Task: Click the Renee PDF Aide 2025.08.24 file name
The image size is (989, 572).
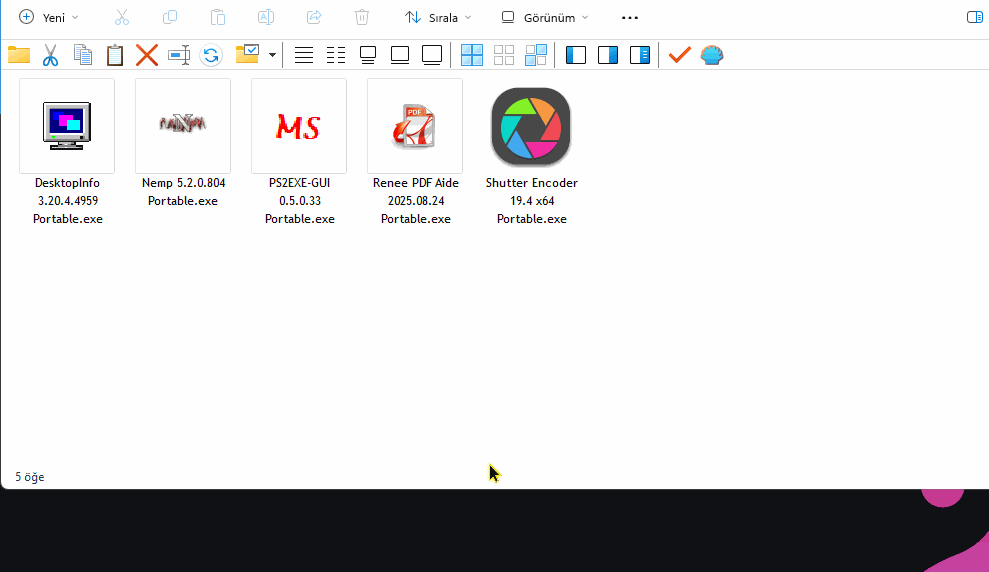Action: coord(416,201)
